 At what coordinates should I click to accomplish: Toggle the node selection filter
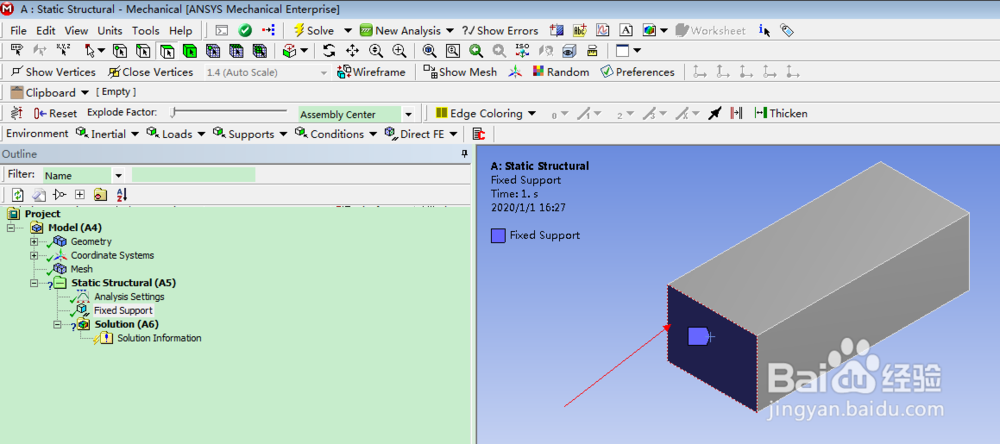[x=213, y=51]
